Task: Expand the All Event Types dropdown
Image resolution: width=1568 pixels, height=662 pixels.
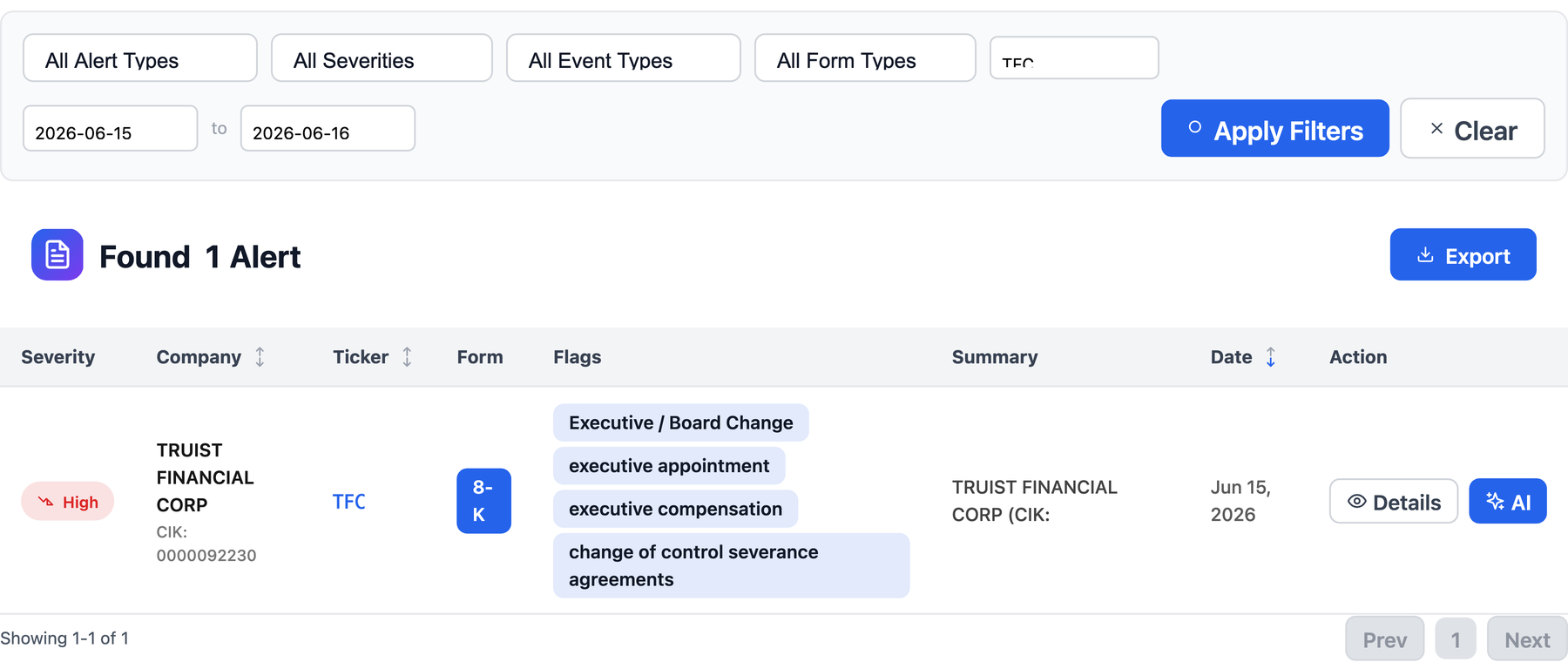Action: coord(623,58)
